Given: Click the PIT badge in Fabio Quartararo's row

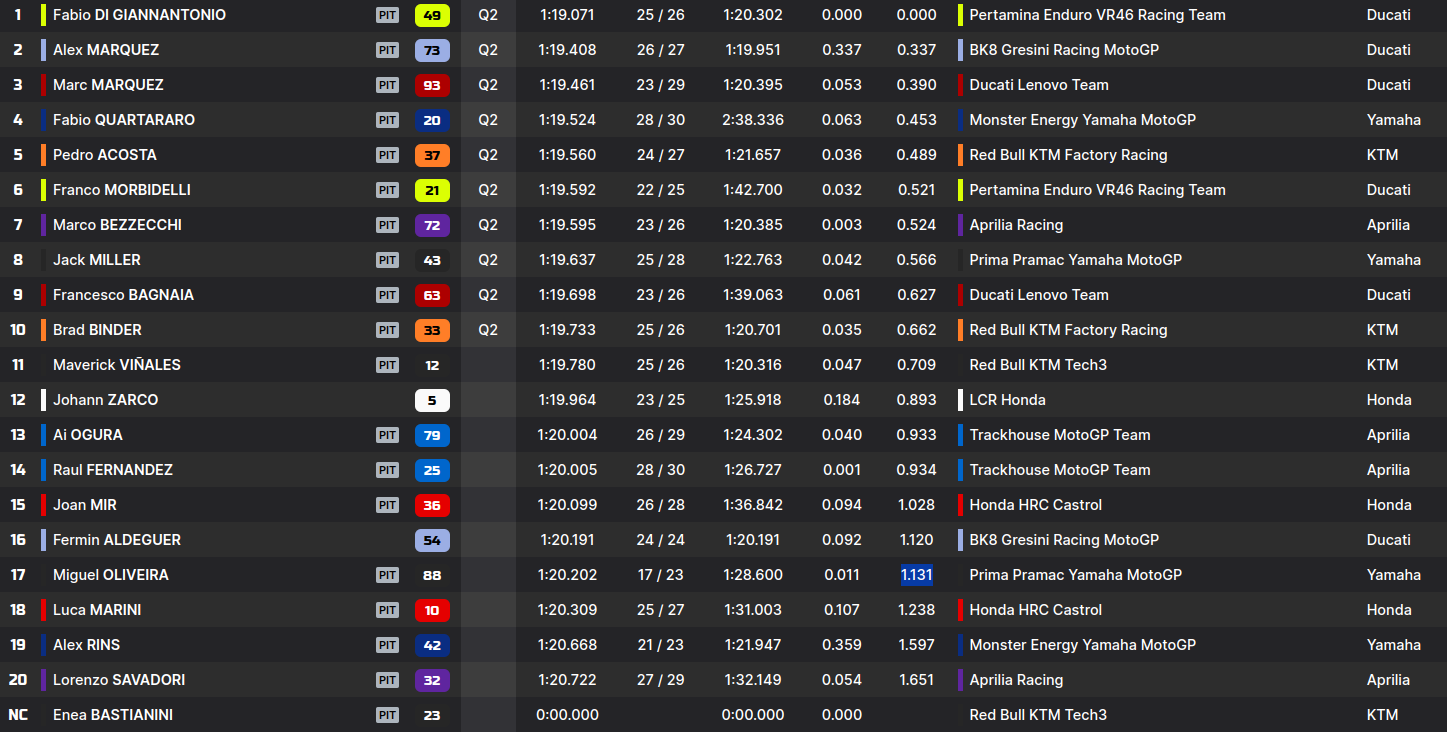Looking at the screenshot, I should [387, 120].
